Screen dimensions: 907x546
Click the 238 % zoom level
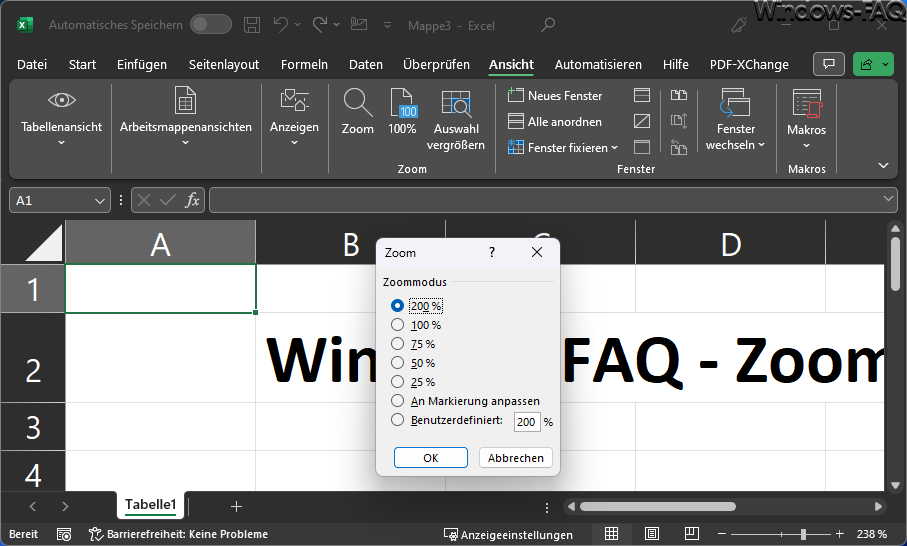(x=871, y=534)
